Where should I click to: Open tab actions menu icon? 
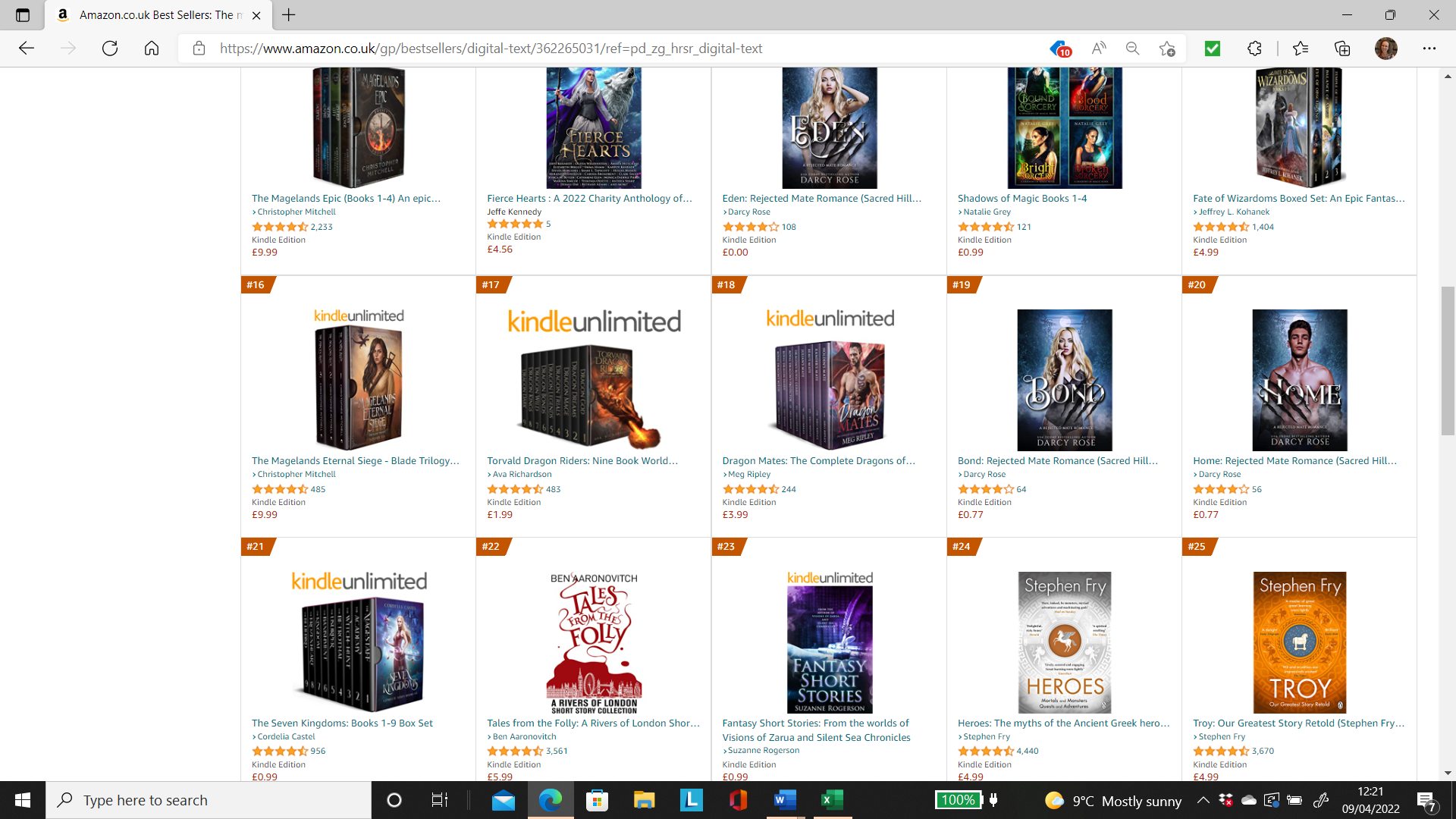(23, 15)
